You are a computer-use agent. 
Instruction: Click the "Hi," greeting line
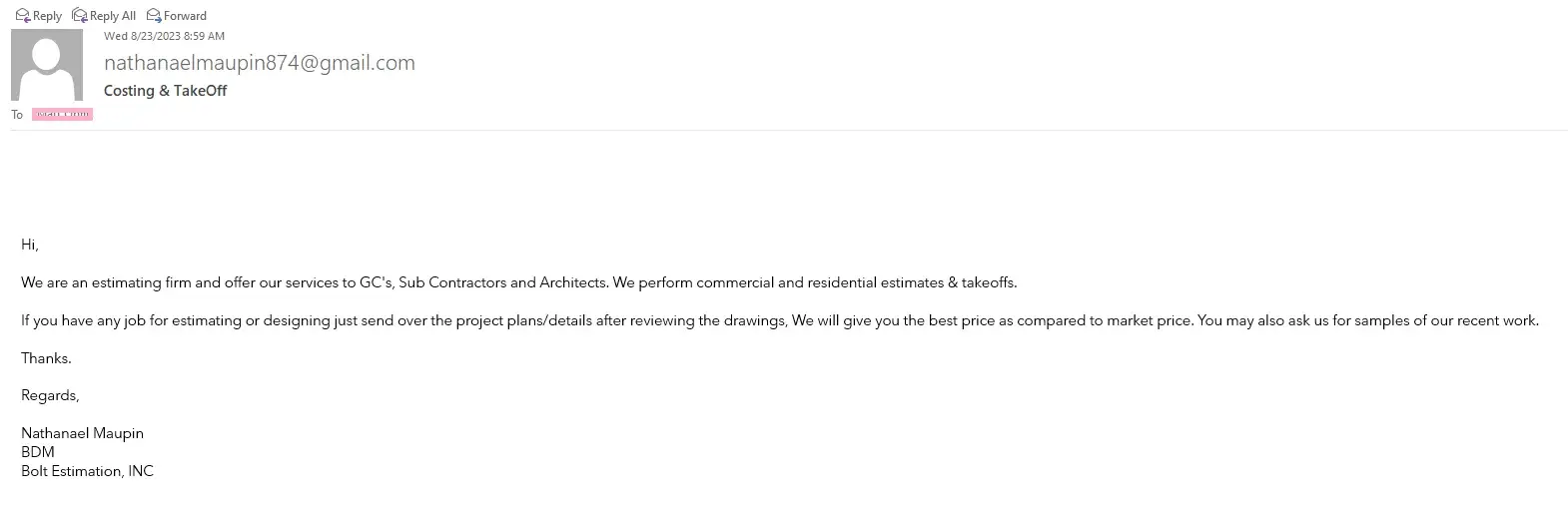point(30,245)
